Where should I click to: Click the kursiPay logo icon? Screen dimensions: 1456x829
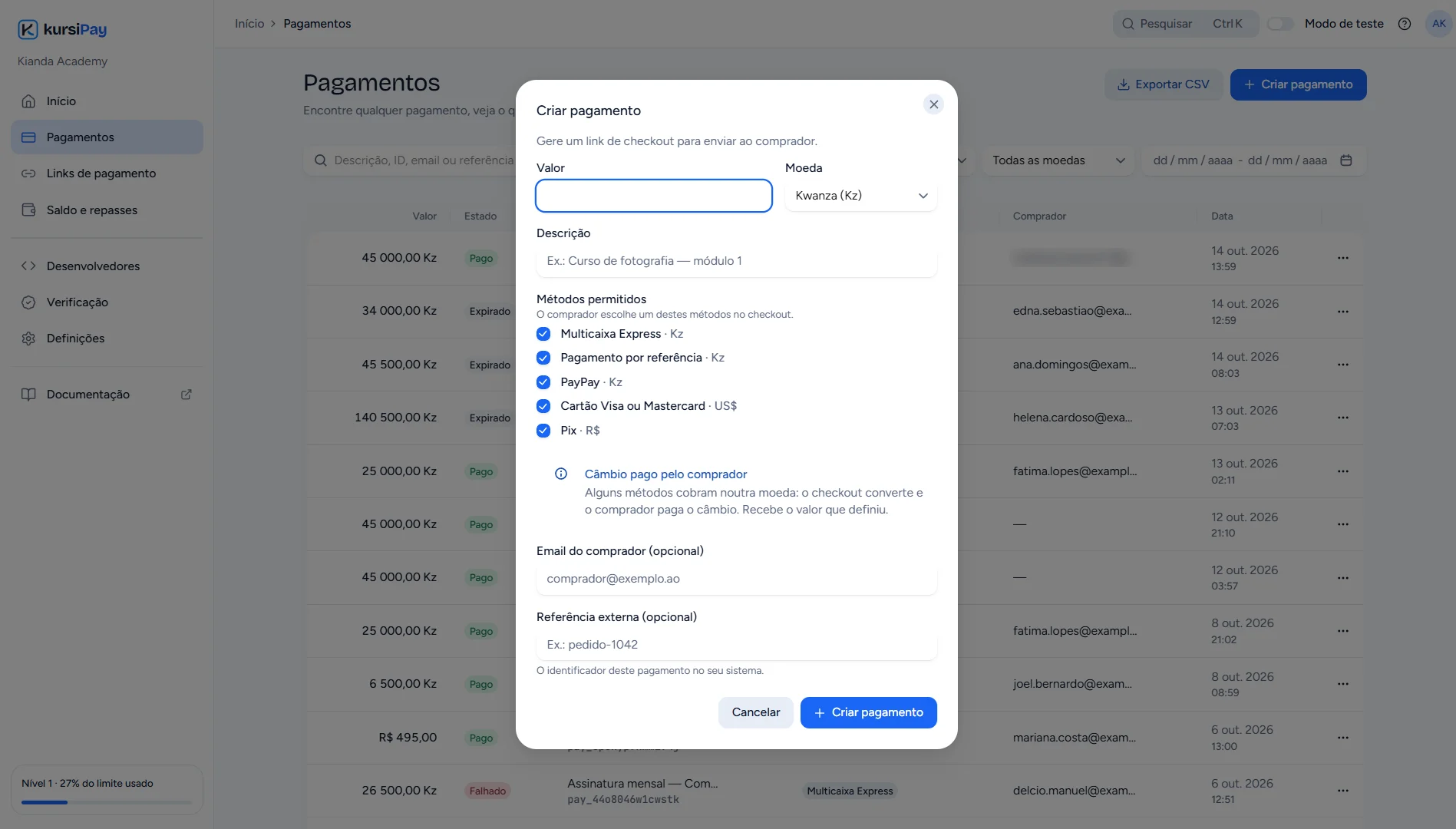[x=28, y=29]
